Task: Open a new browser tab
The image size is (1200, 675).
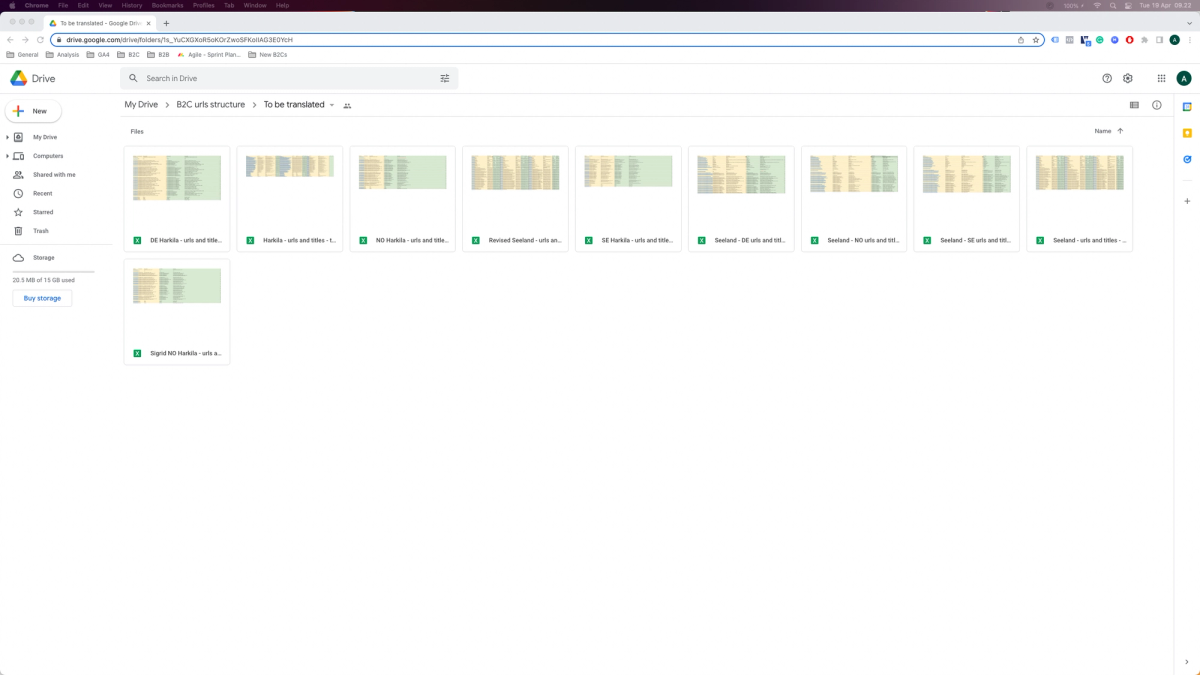Action: 166,23
